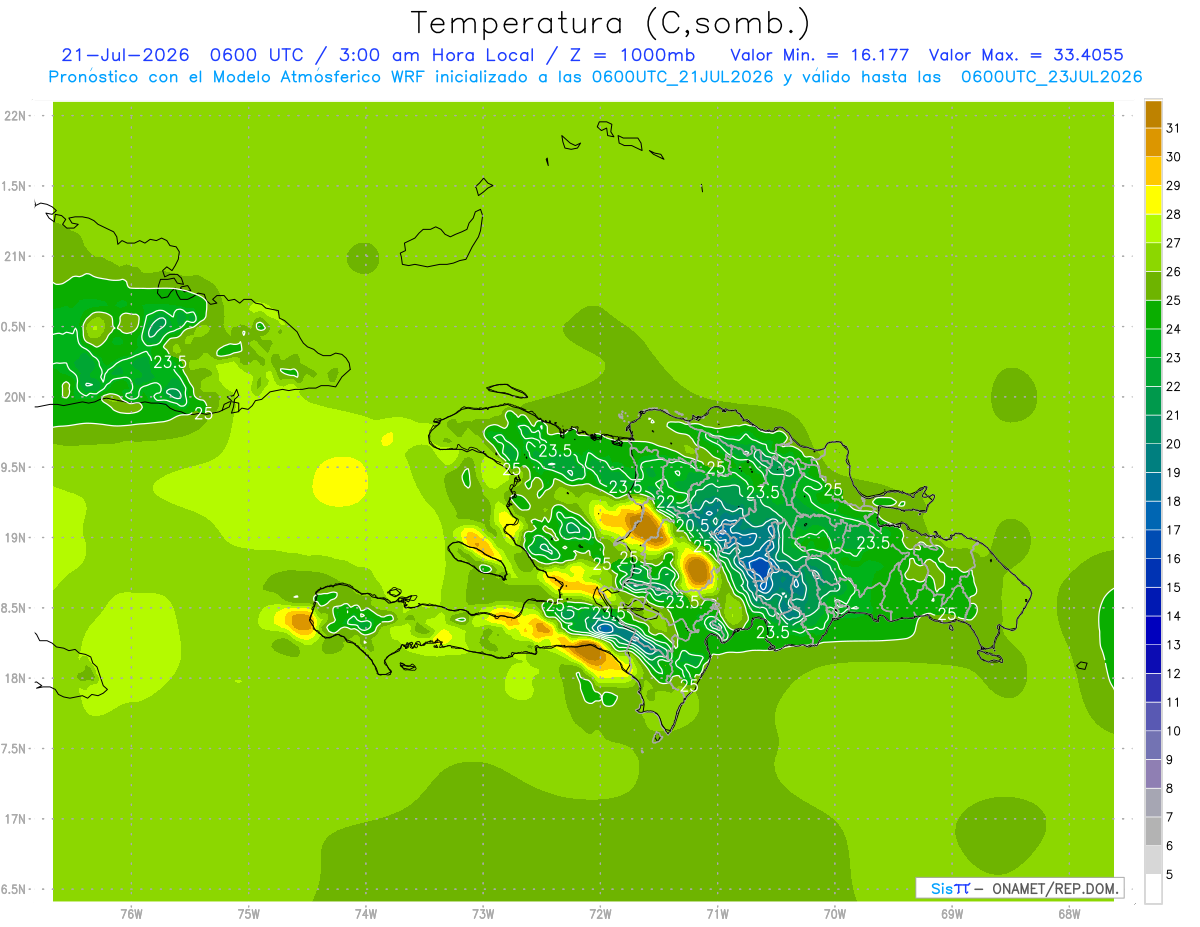Click the legend value '10'

[1173, 731]
